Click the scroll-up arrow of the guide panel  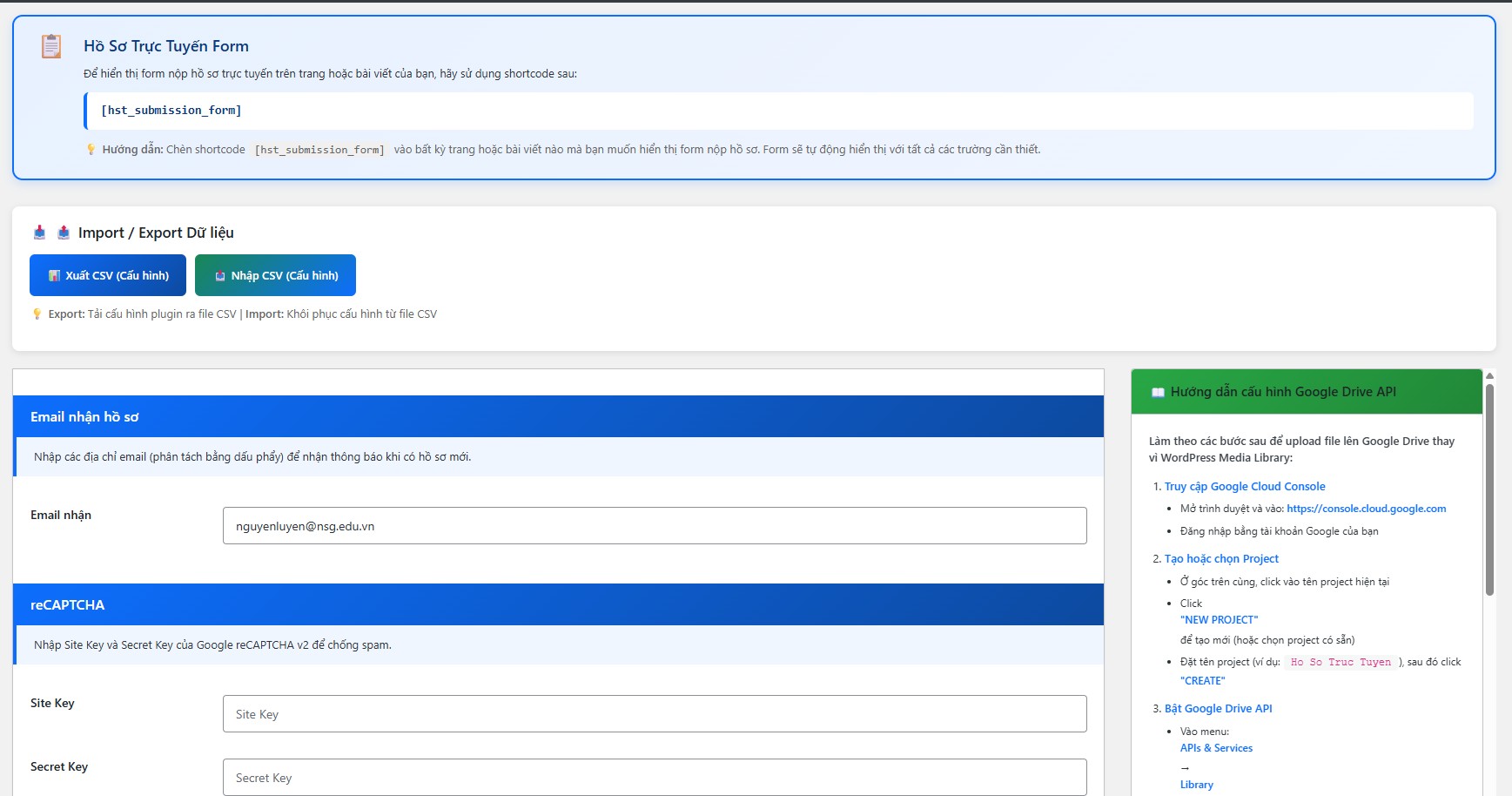[x=1489, y=376]
